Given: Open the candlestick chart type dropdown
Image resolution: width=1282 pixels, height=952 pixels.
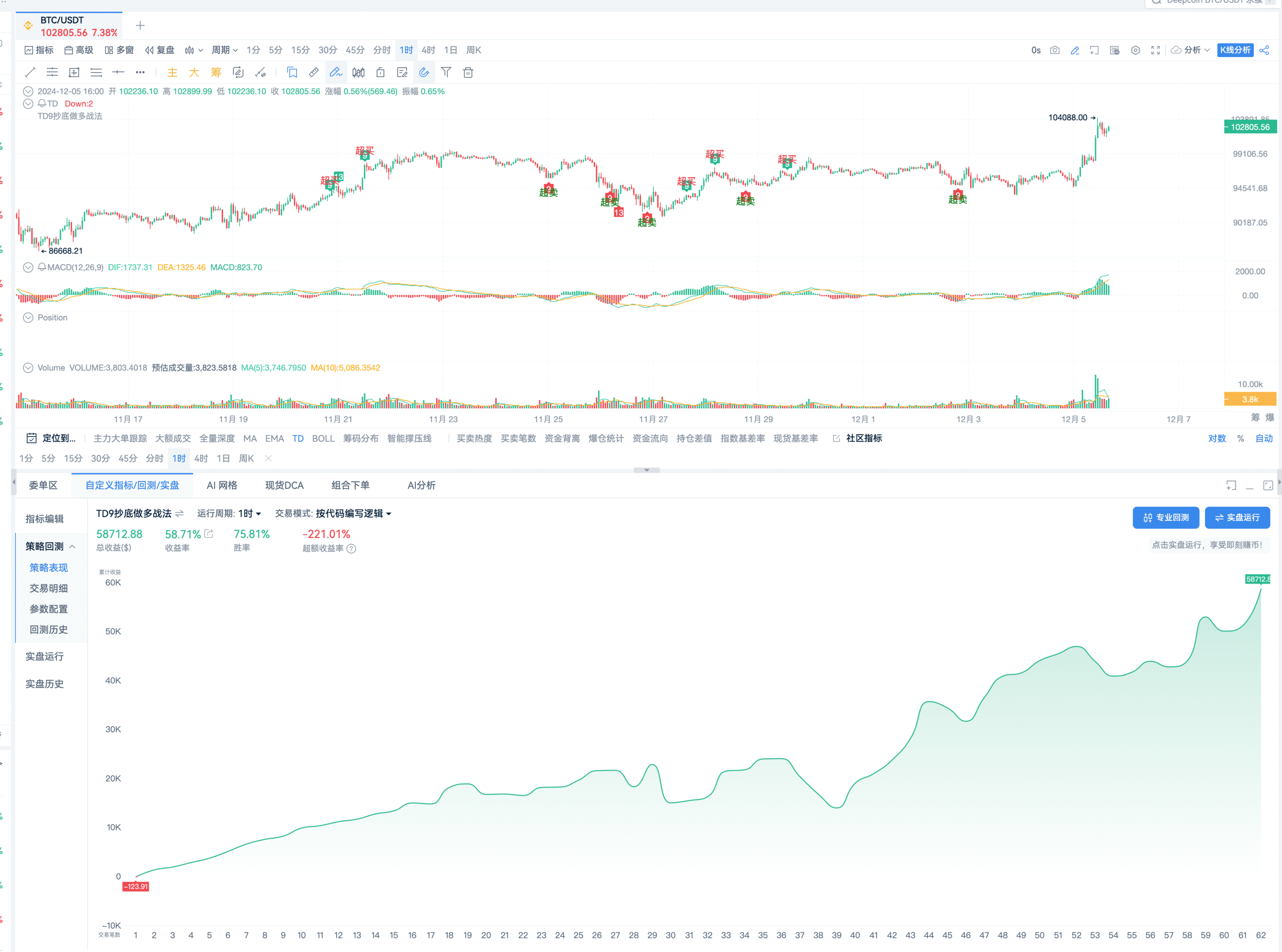Looking at the screenshot, I should coord(194,50).
